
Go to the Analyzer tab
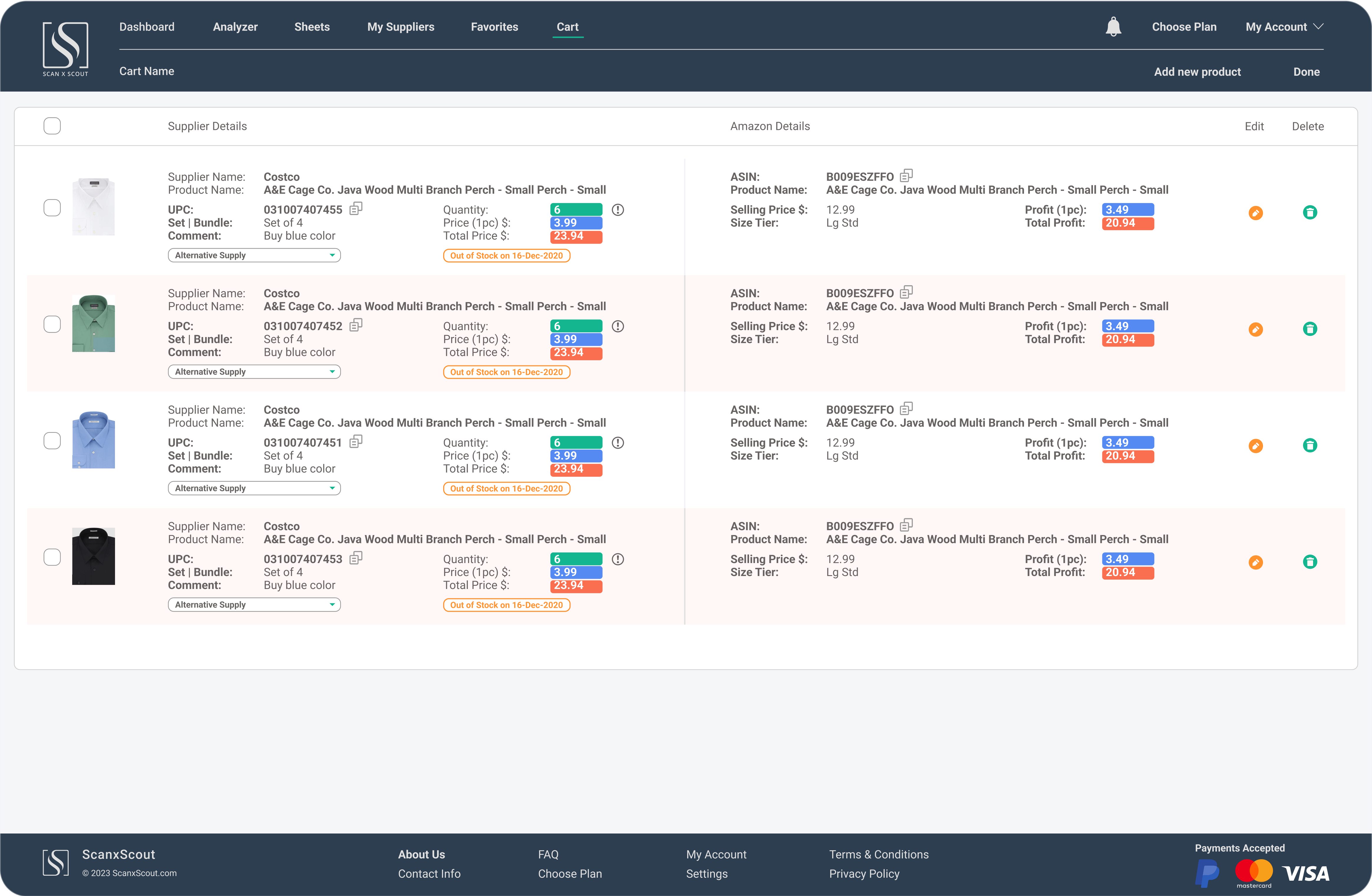[235, 27]
